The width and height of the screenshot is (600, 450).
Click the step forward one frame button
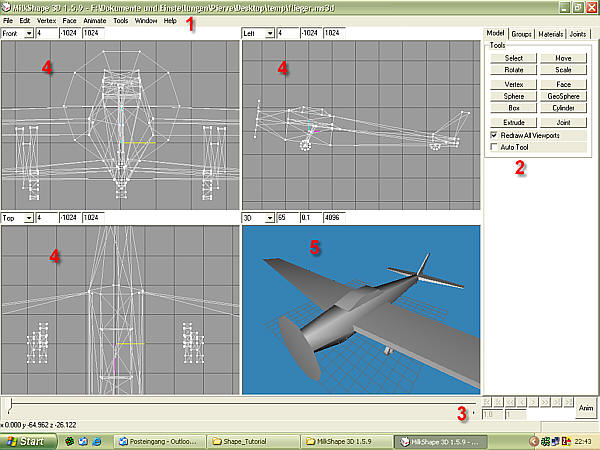click(x=533, y=402)
